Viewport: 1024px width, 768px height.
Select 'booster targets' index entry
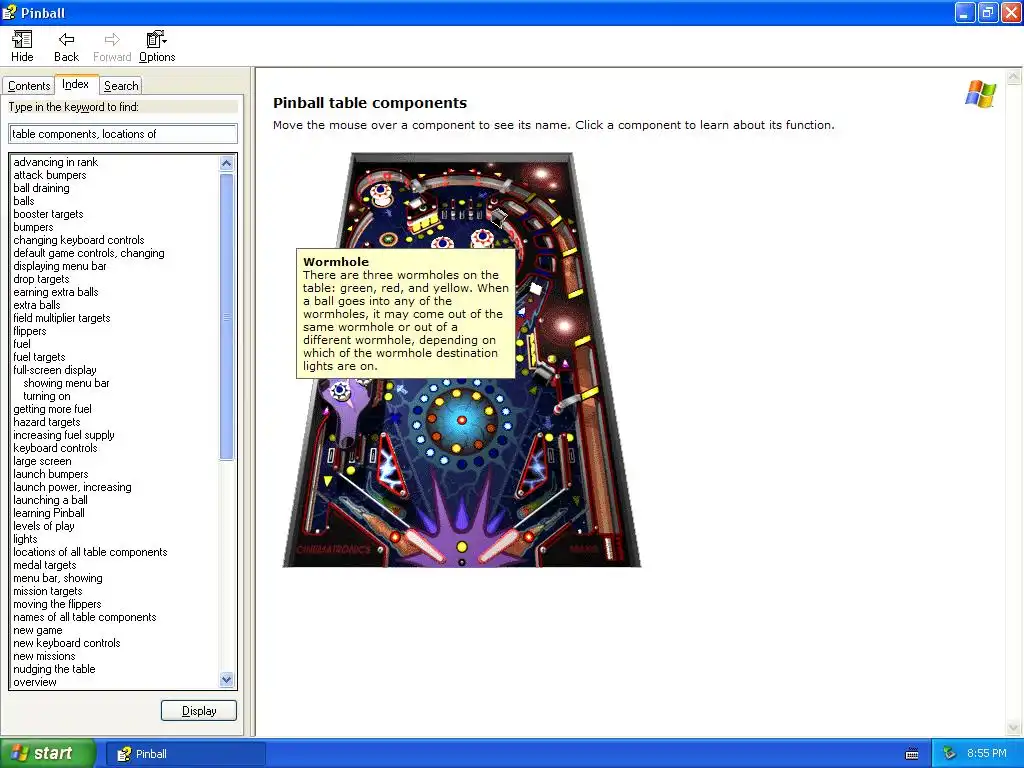tap(48, 214)
